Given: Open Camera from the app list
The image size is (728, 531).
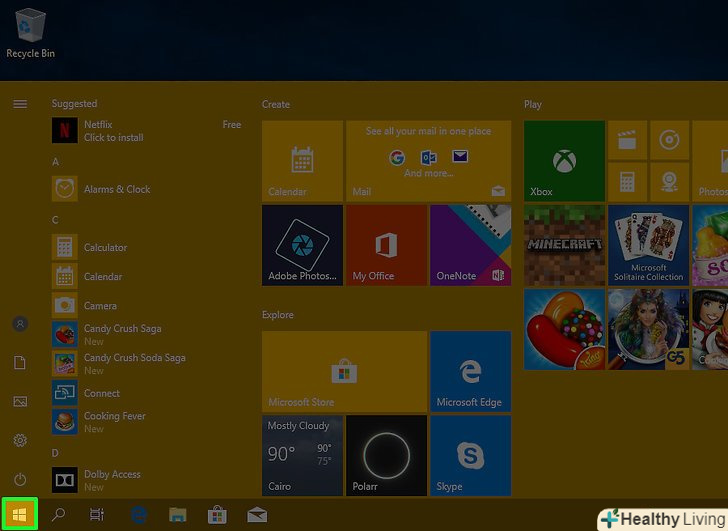Looking at the screenshot, I should click(146, 305).
